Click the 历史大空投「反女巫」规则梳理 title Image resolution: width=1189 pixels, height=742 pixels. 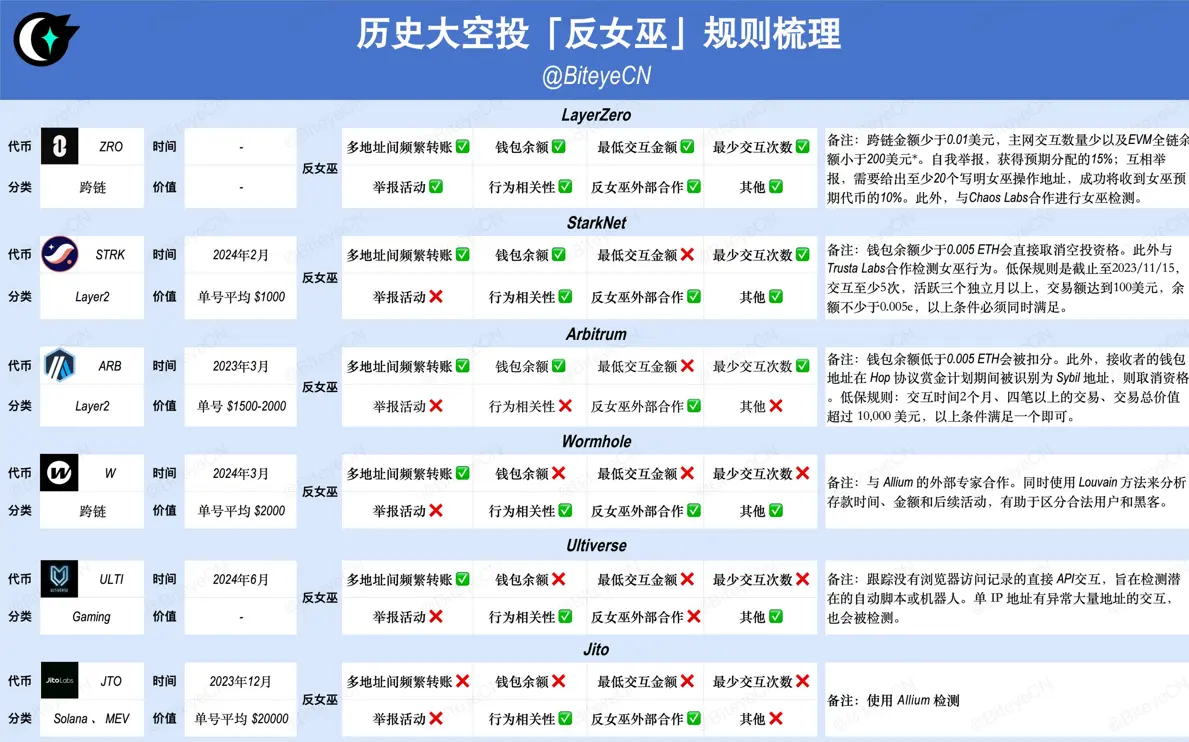tap(598, 35)
